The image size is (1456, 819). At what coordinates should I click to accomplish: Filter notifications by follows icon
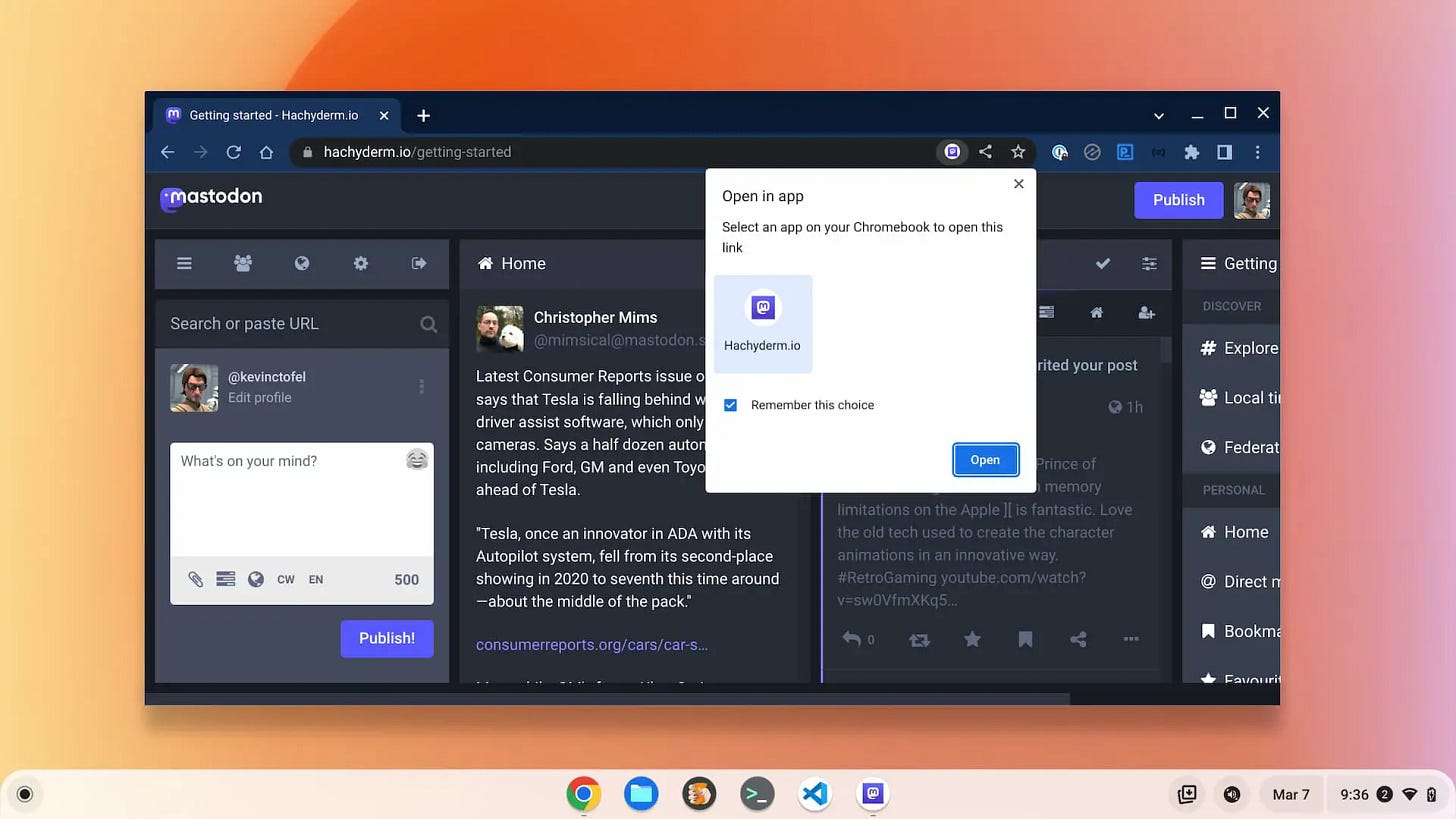click(x=1147, y=313)
